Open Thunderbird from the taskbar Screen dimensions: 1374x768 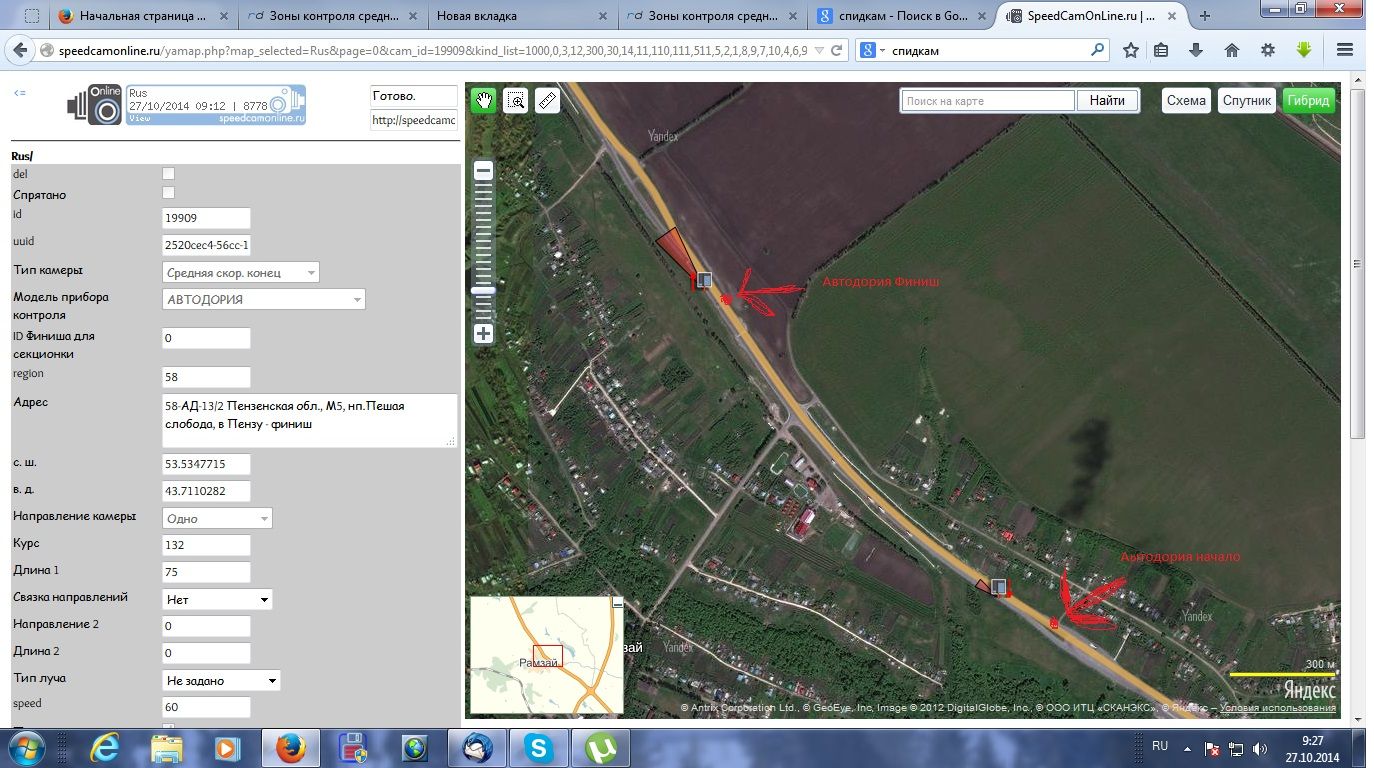(x=477, y=747)
